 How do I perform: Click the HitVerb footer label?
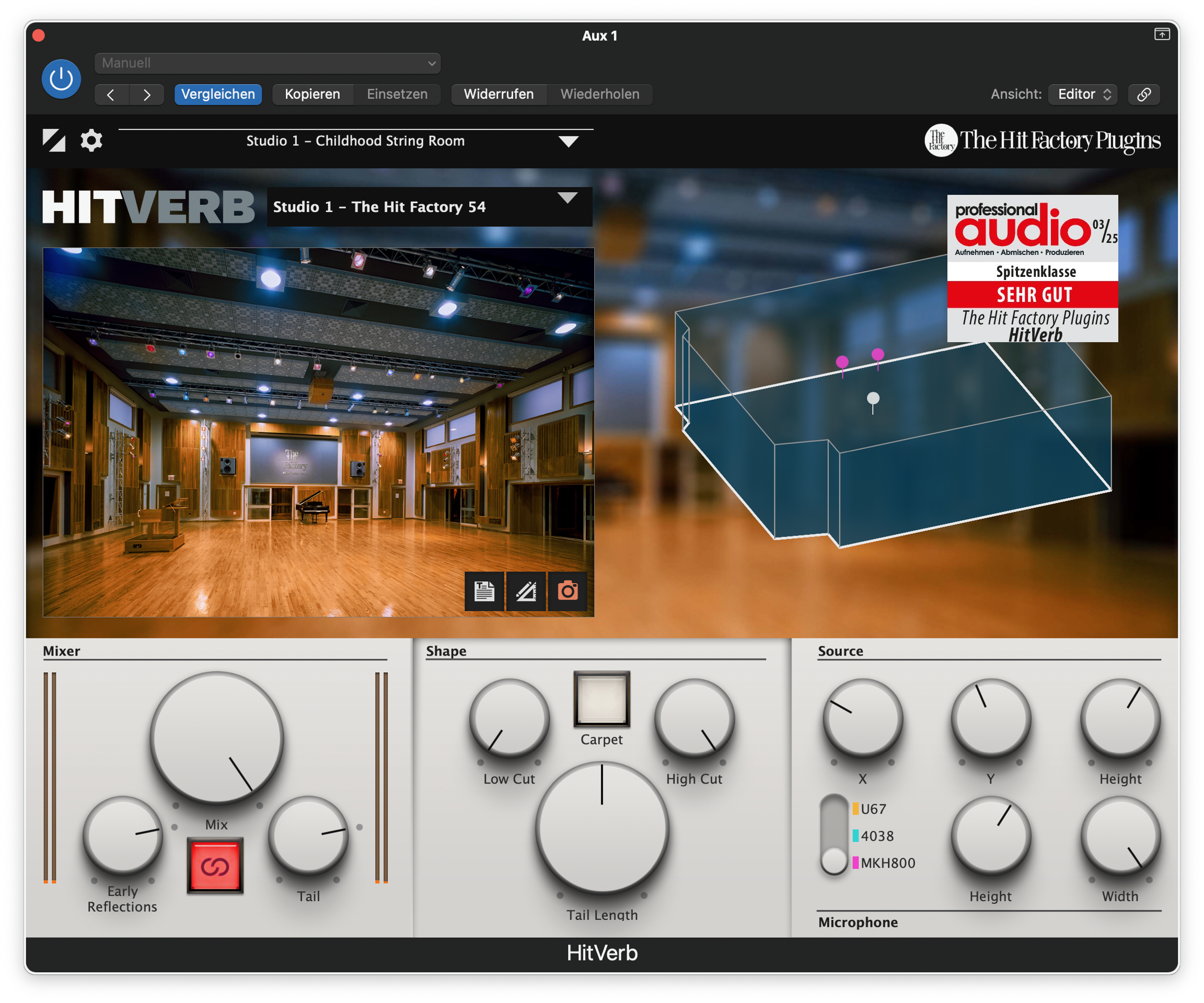click(x=602, y=952)
